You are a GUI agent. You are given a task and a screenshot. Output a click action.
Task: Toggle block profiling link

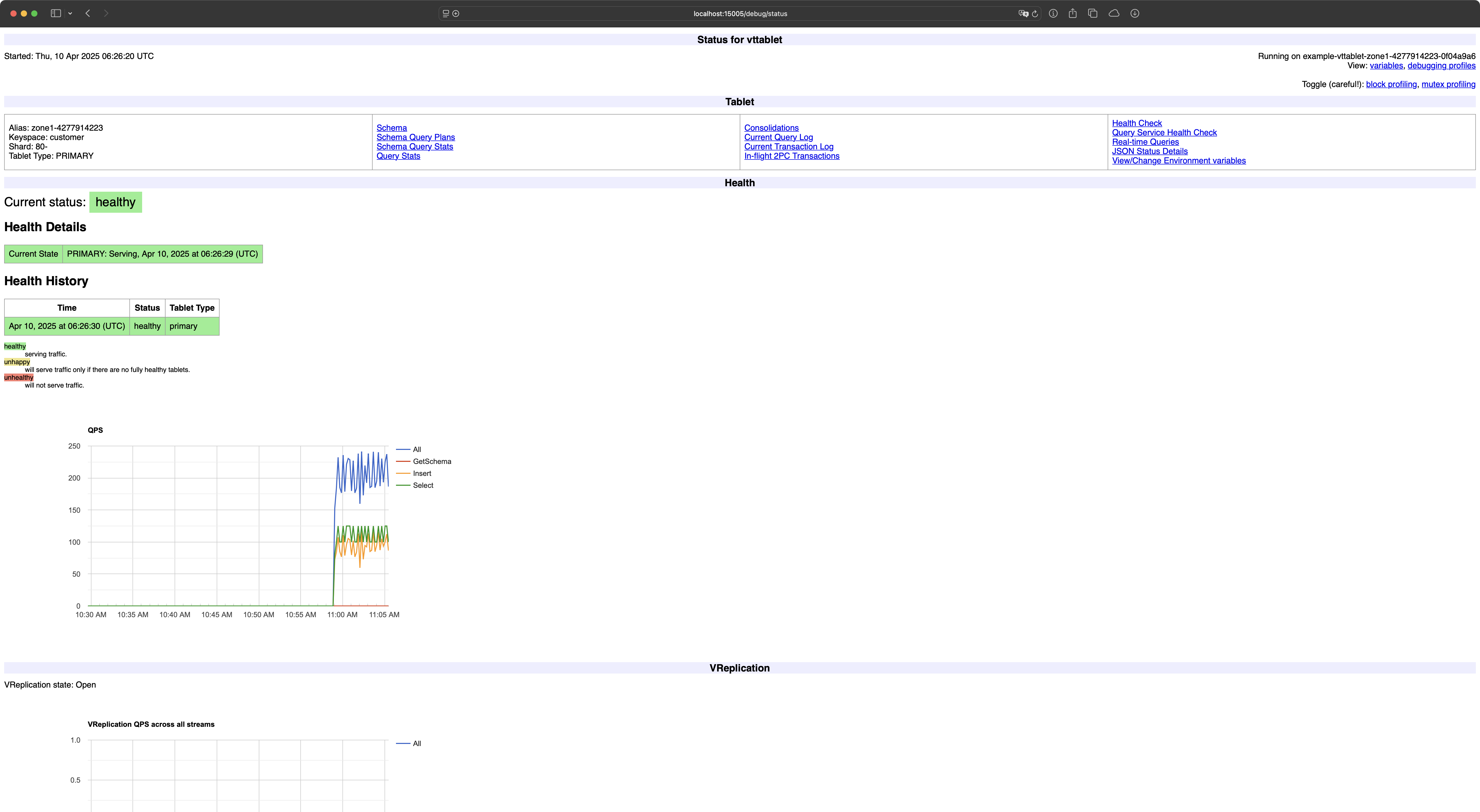(x=1391, y=84)
